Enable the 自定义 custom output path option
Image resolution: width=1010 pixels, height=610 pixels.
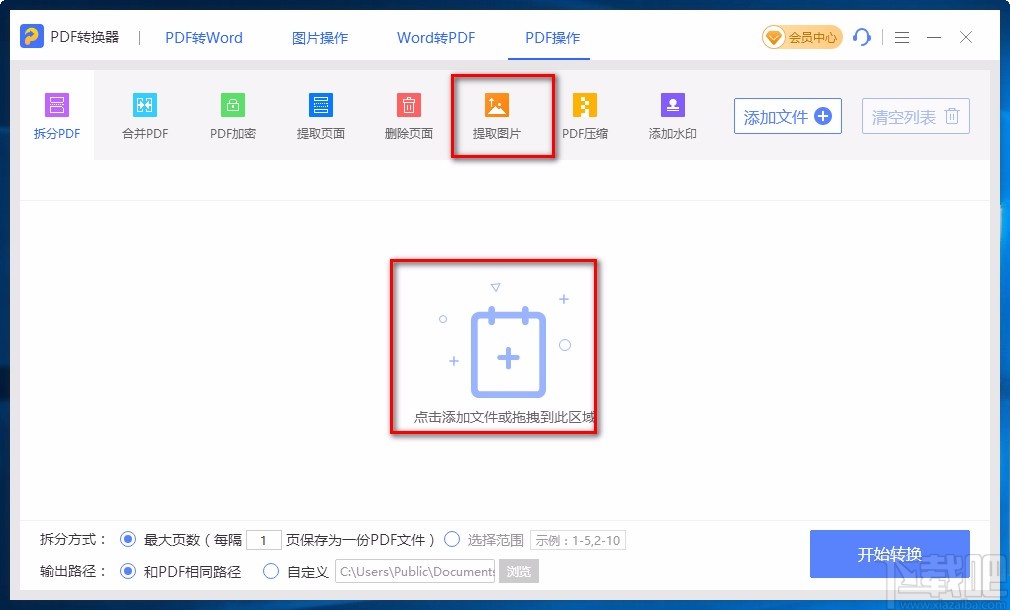(x=270, y=571)
